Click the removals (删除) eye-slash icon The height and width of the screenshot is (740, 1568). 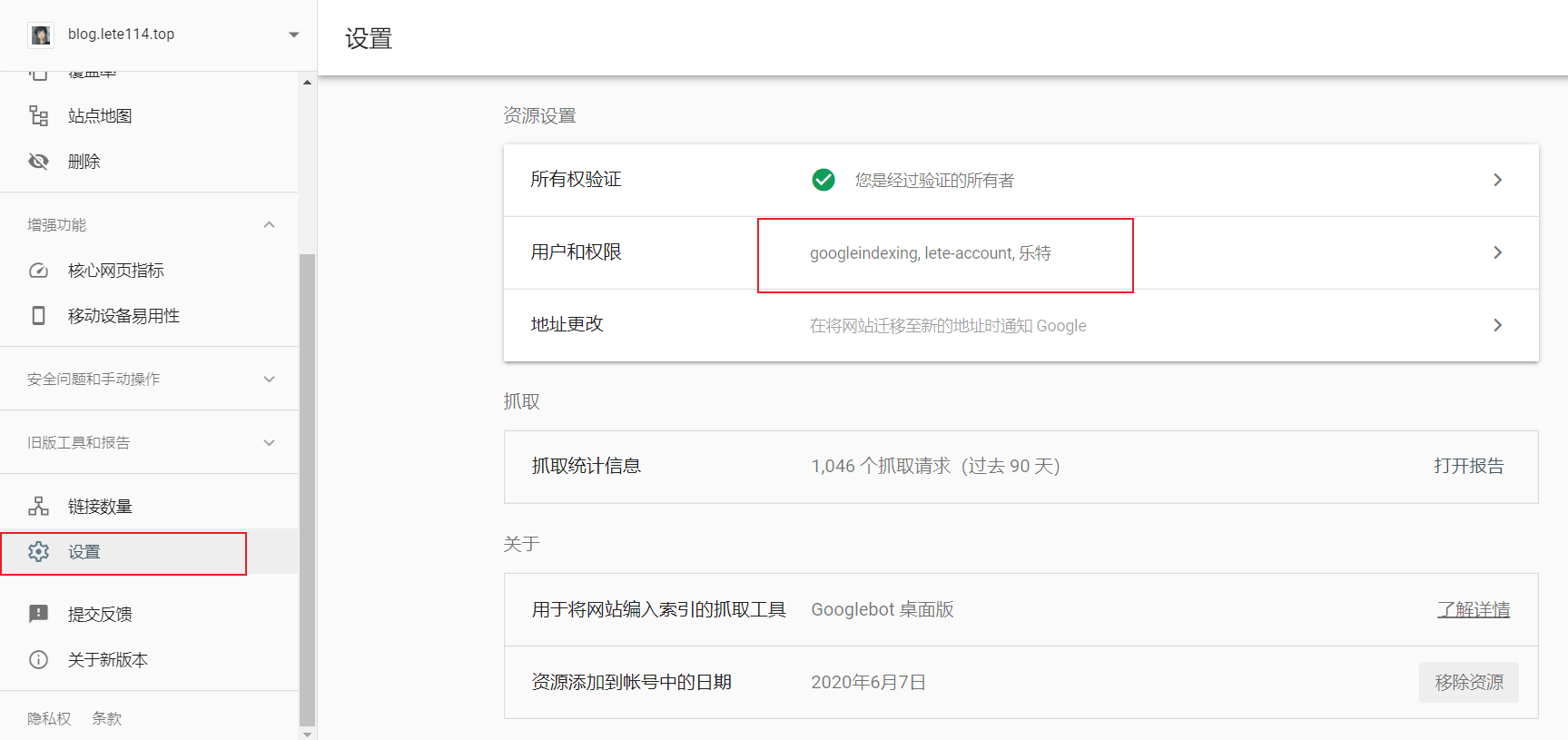click(x=38, y=162)
